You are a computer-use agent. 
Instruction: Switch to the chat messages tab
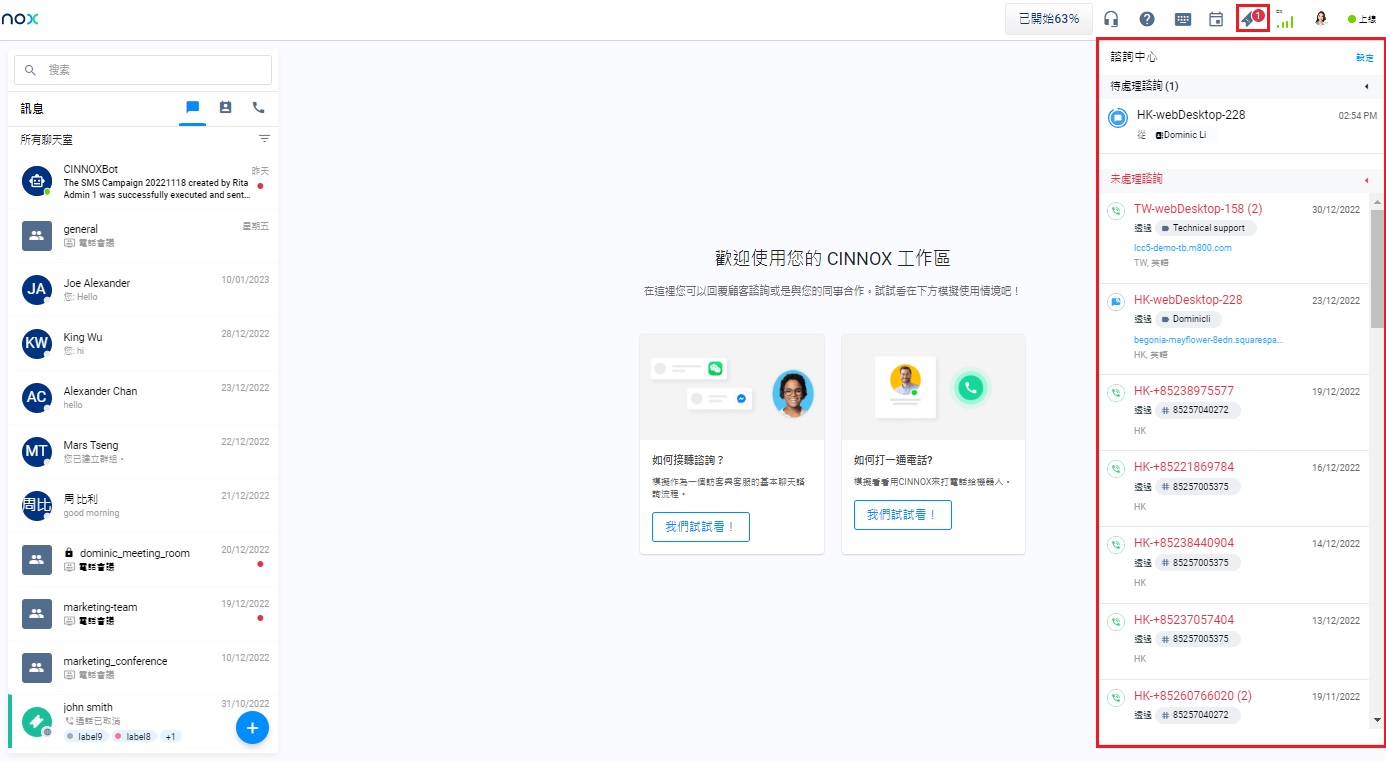(193, 108)
